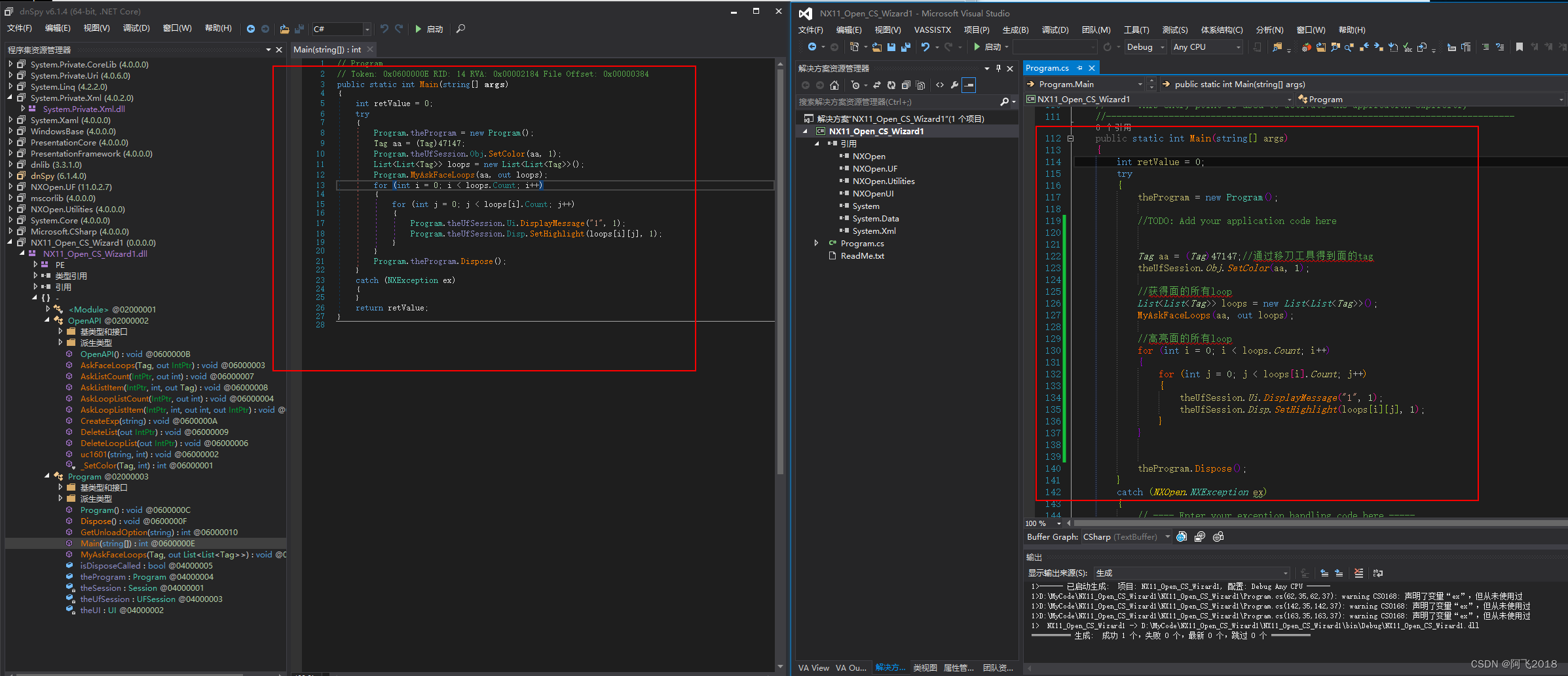Click the bookmark icon on the VS toolbar

(1520, 47)
